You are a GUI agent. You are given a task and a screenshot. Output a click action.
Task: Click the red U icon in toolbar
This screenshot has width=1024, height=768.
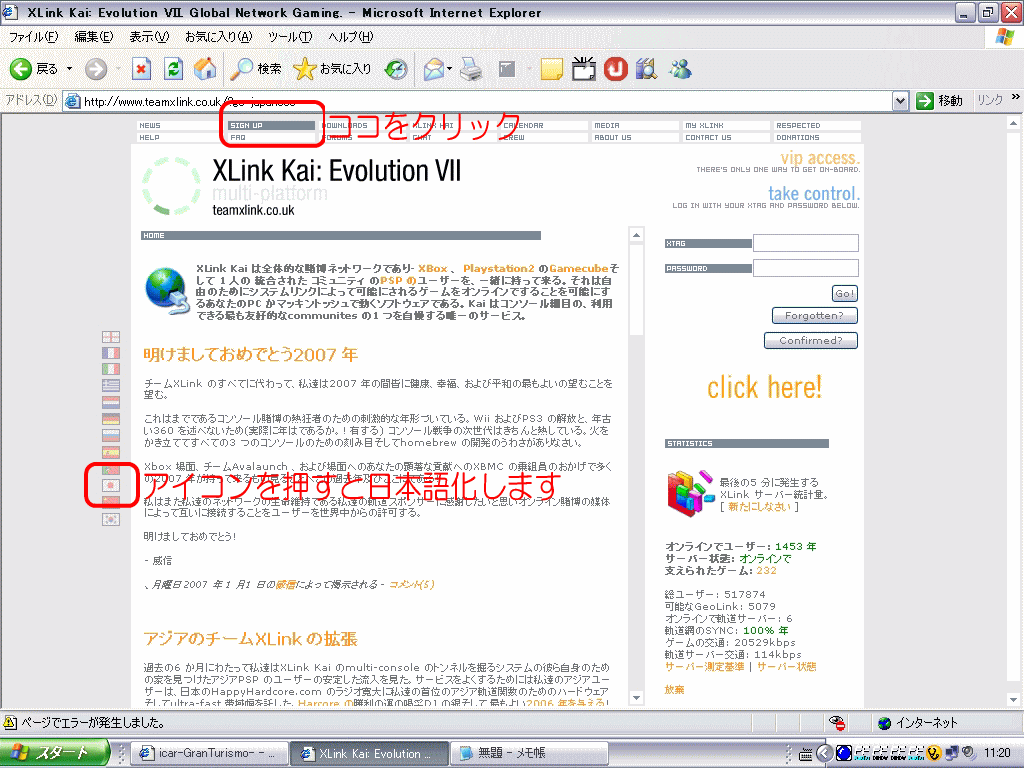[615, 69]
